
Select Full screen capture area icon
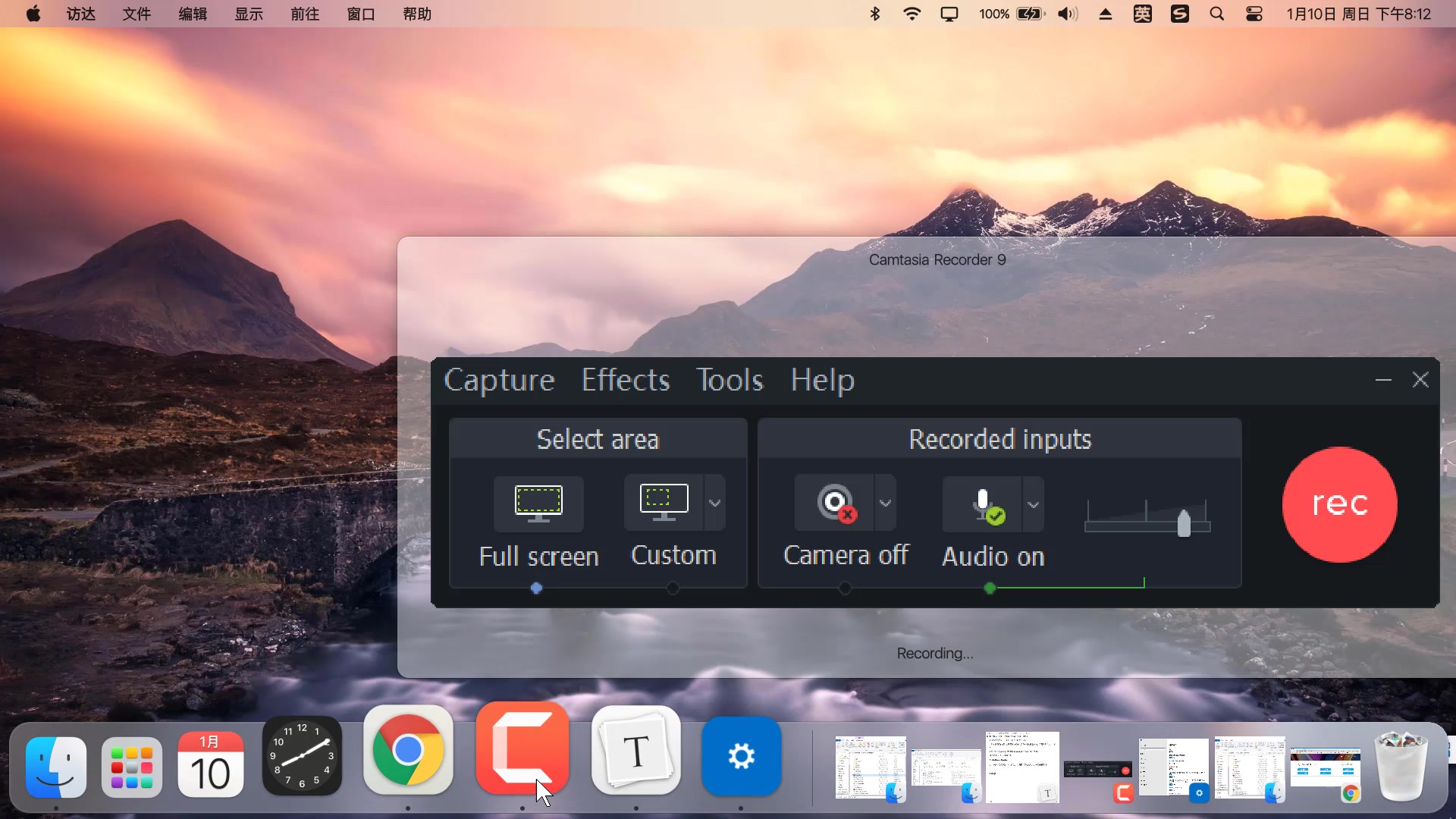538,504
